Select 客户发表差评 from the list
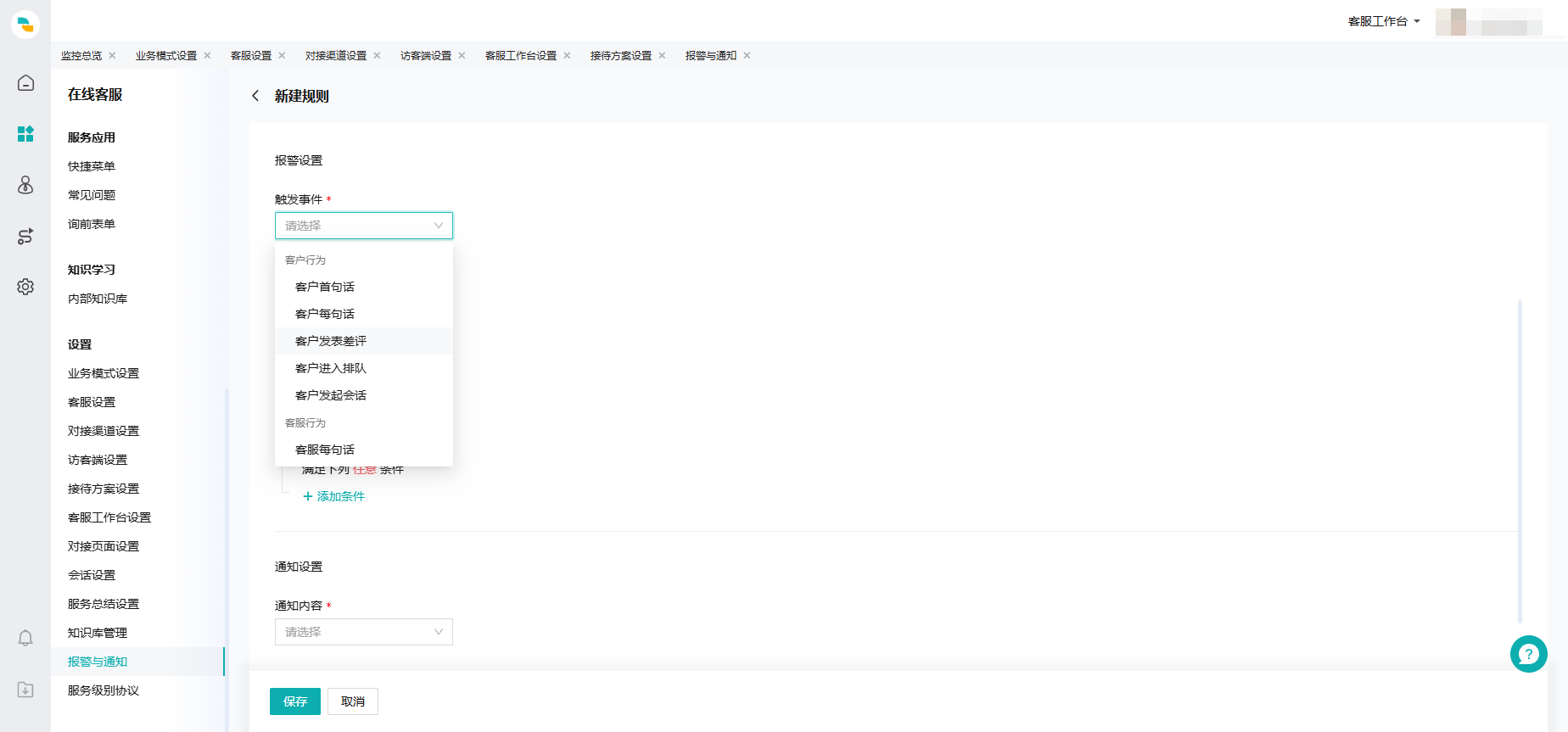The width and height of the screenshot is (1568, 732). coord(331,341)
